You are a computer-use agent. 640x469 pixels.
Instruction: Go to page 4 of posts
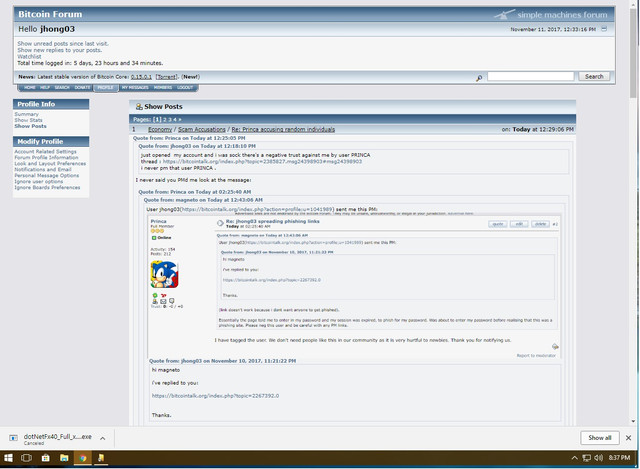[x=175, y=120]
